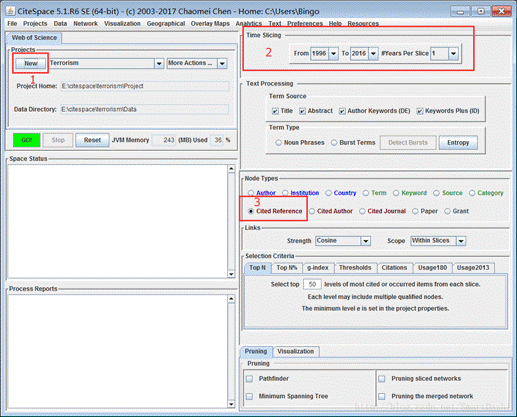Open the Help menu
The image size is (517, 417).
tap(335, 24)
